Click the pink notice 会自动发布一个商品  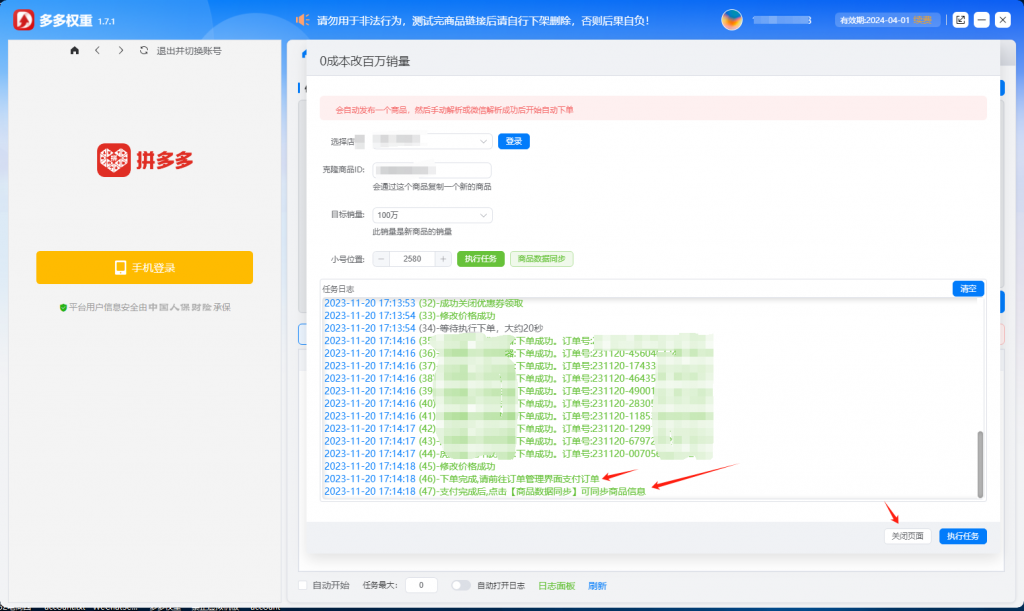pos(652,109)
